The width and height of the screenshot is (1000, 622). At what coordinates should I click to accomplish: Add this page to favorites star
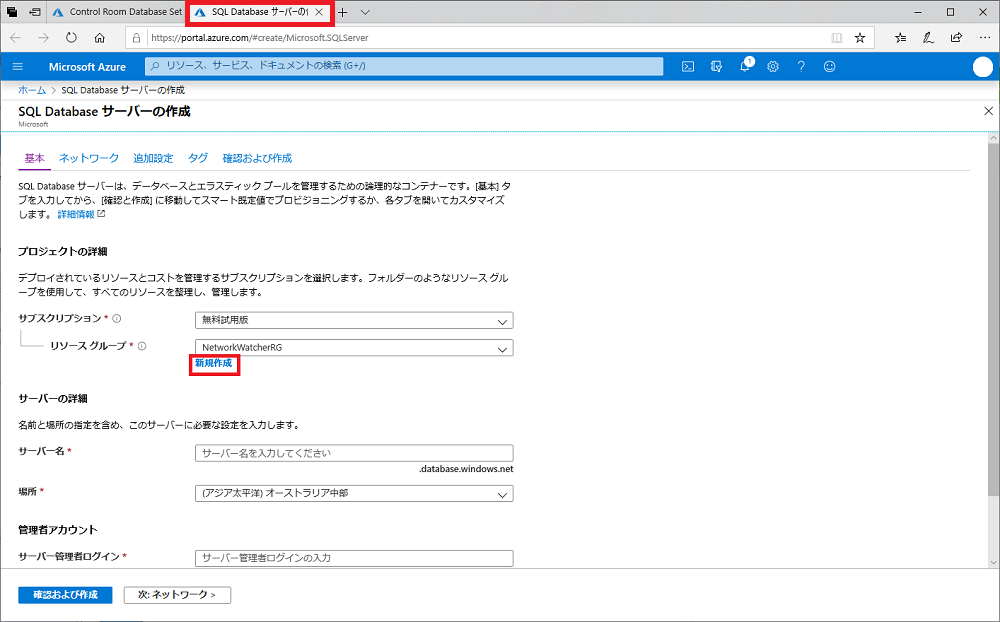[x=860, y=38]
